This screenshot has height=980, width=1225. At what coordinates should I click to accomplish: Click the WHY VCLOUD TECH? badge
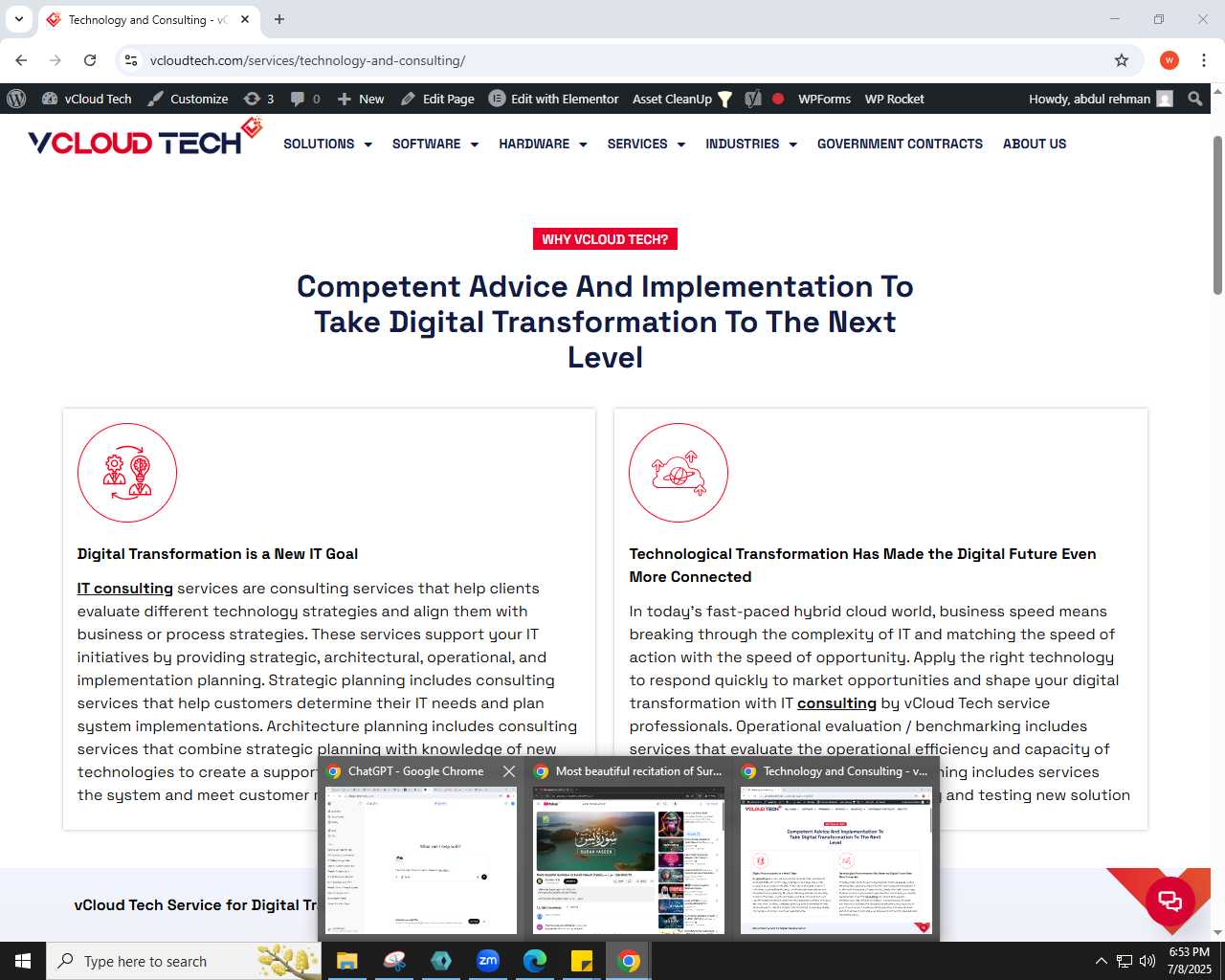(x=605, y=239)
